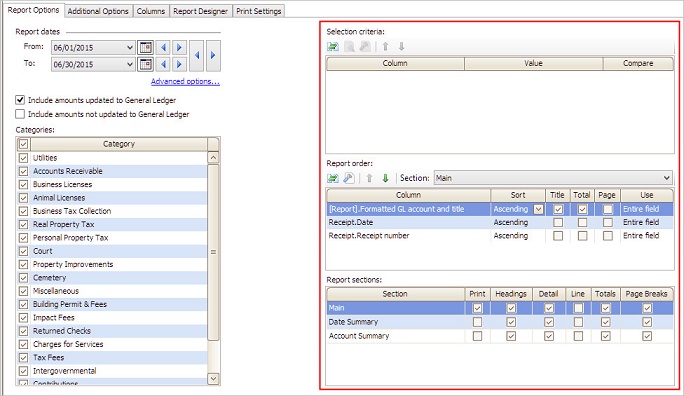Select the Real Property Tax category row
The image size is (684, 396).
tap(113, 225)
